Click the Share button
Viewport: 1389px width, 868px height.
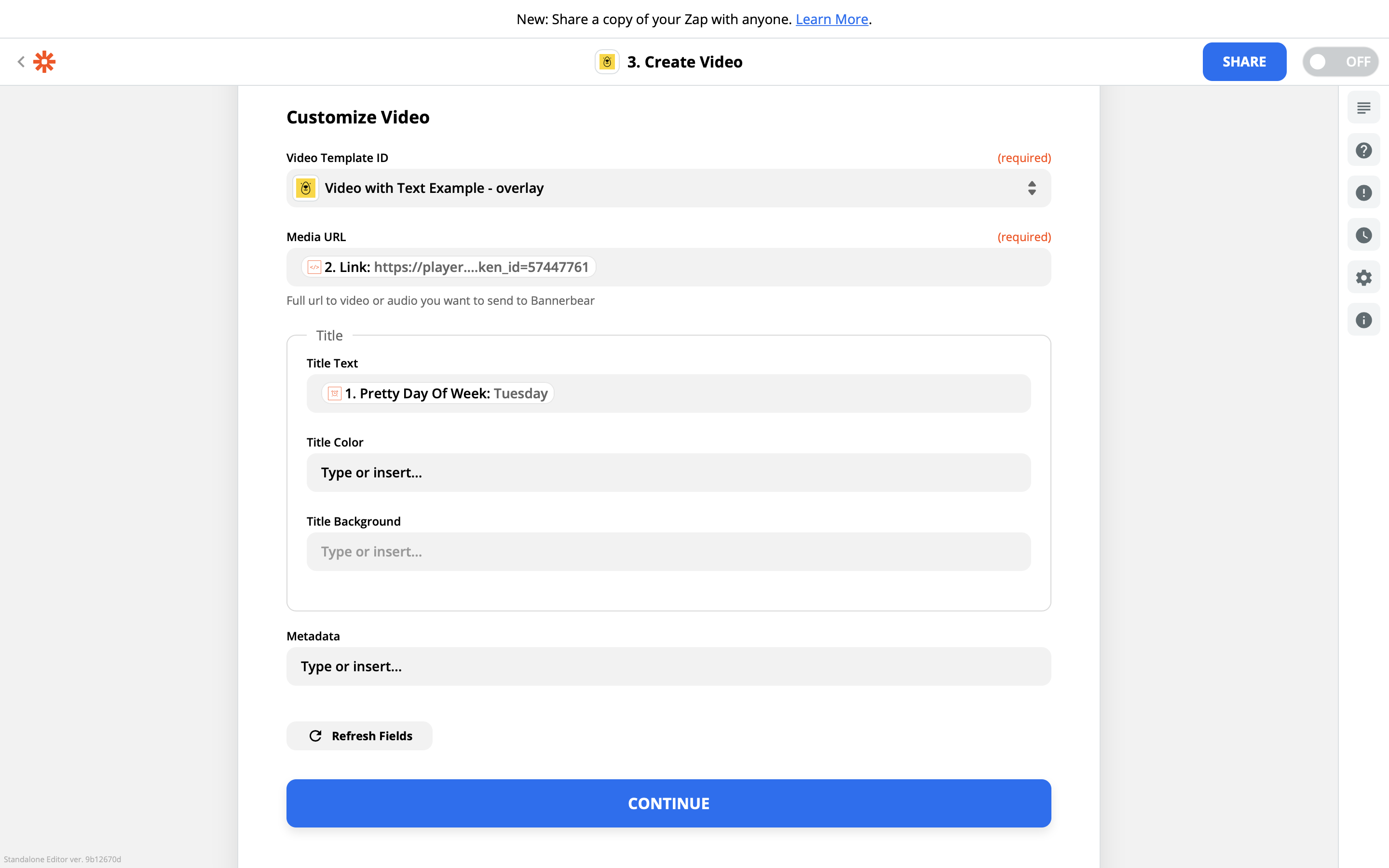pos(1244,61)
